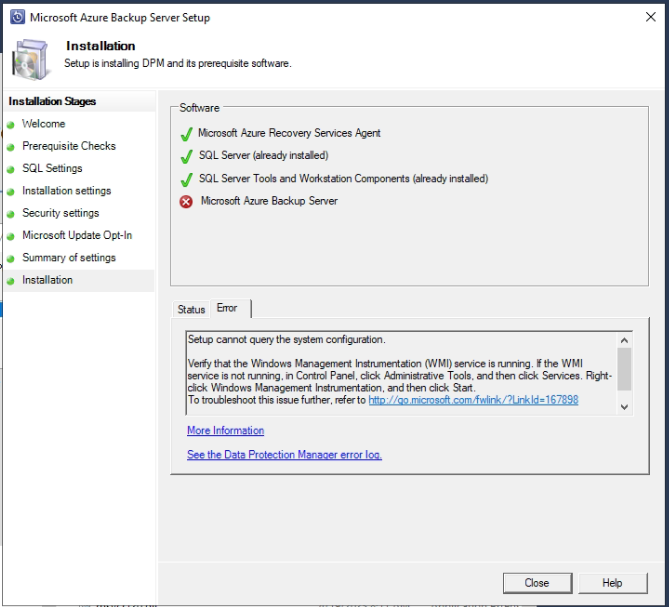Click green dot next to Security settings
Screen dimensions: 669x607
coord(11,214)
